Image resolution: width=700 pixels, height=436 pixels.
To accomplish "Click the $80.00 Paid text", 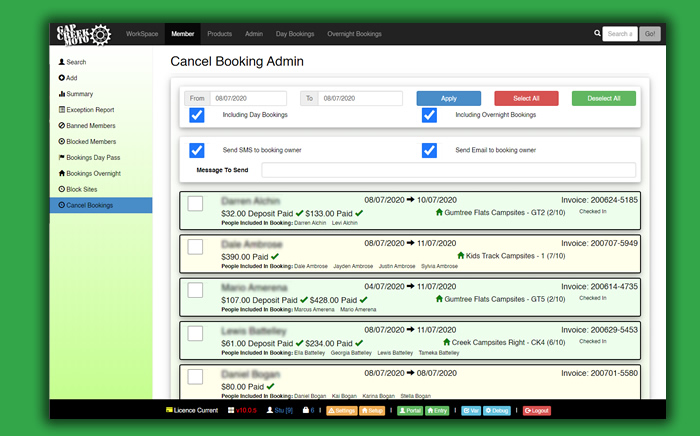I will tap(242, 387).
